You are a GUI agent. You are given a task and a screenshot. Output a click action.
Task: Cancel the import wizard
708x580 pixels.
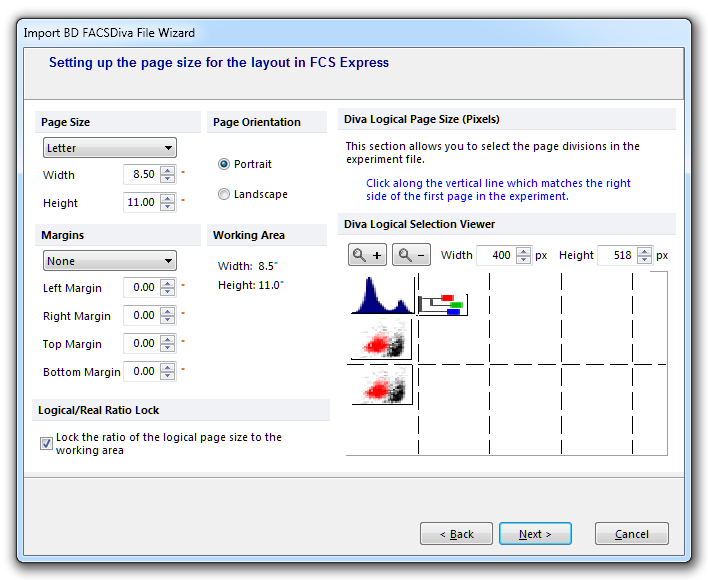point(631,534)
